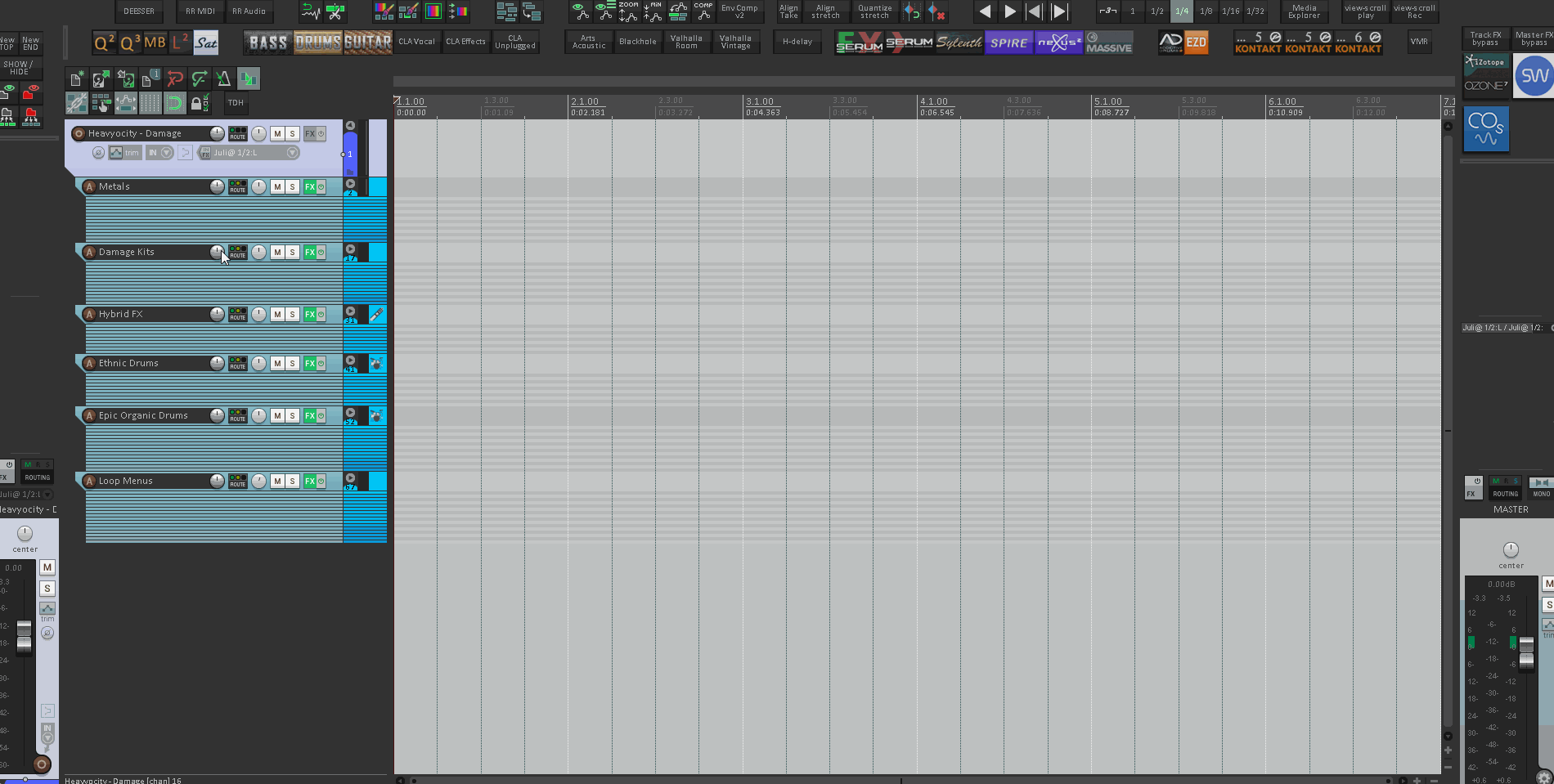Set grid division to 1/8
The width and height of the screenshot is (1554, 784).
(1206, 11)
